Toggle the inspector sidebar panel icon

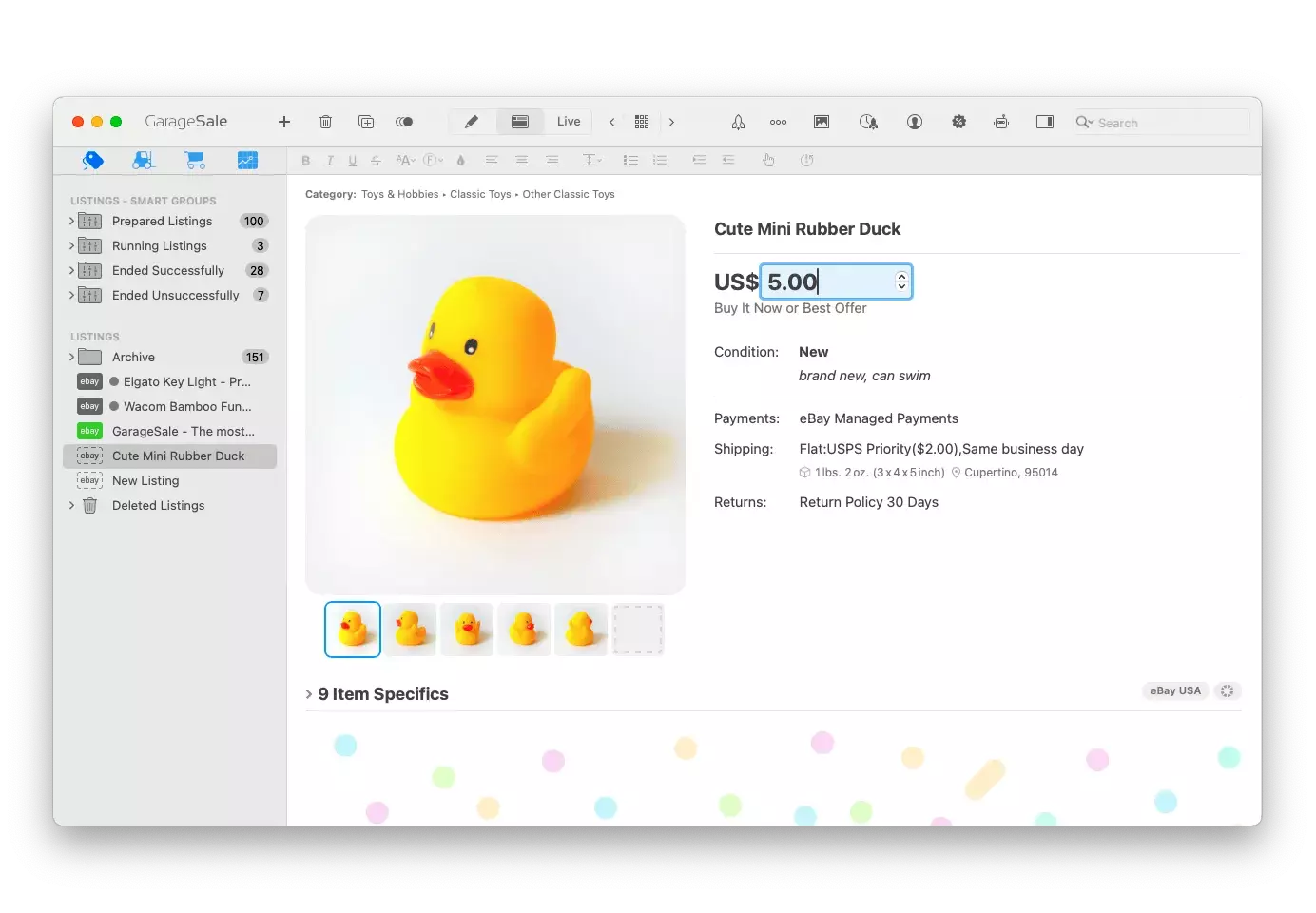pyautogui.click(x=1044, y=122)
